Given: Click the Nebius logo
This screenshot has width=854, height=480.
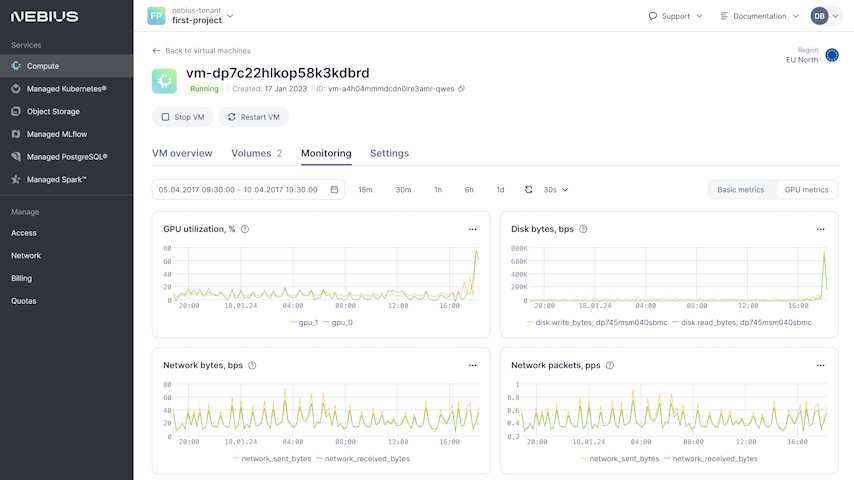Looking at the screenshot, I should 45,16.
